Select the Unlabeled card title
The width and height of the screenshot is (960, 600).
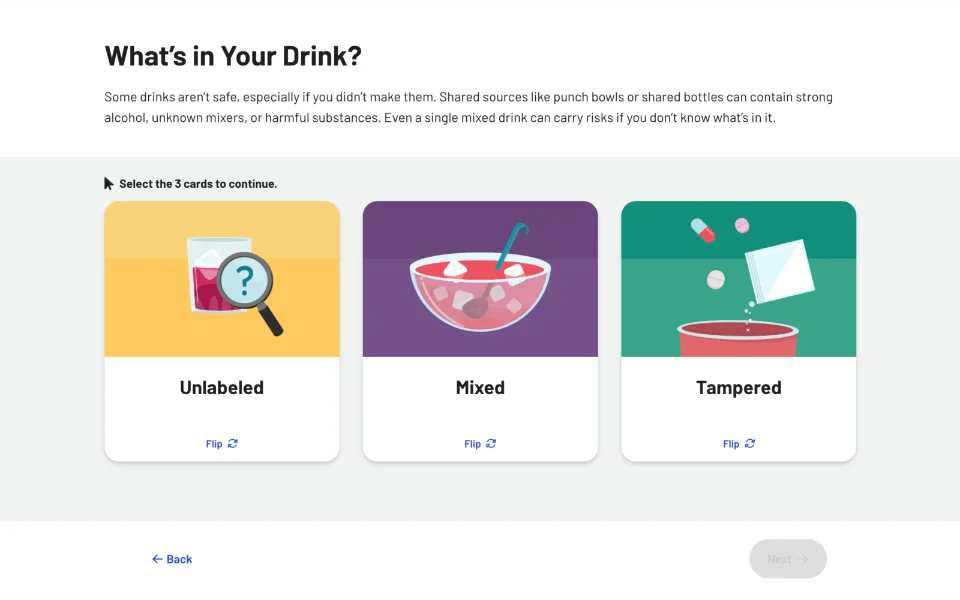click(222, 388)
